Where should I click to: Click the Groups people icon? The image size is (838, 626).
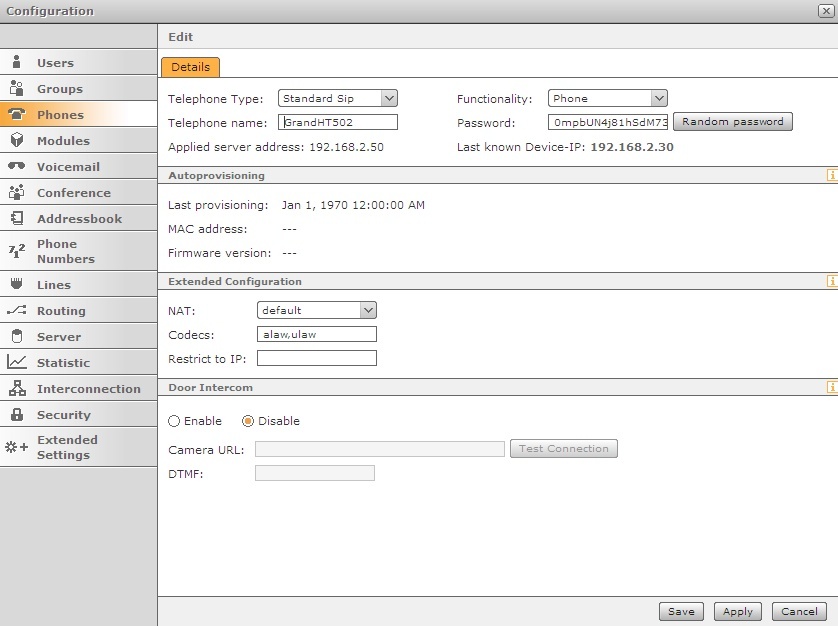[17, 88]
